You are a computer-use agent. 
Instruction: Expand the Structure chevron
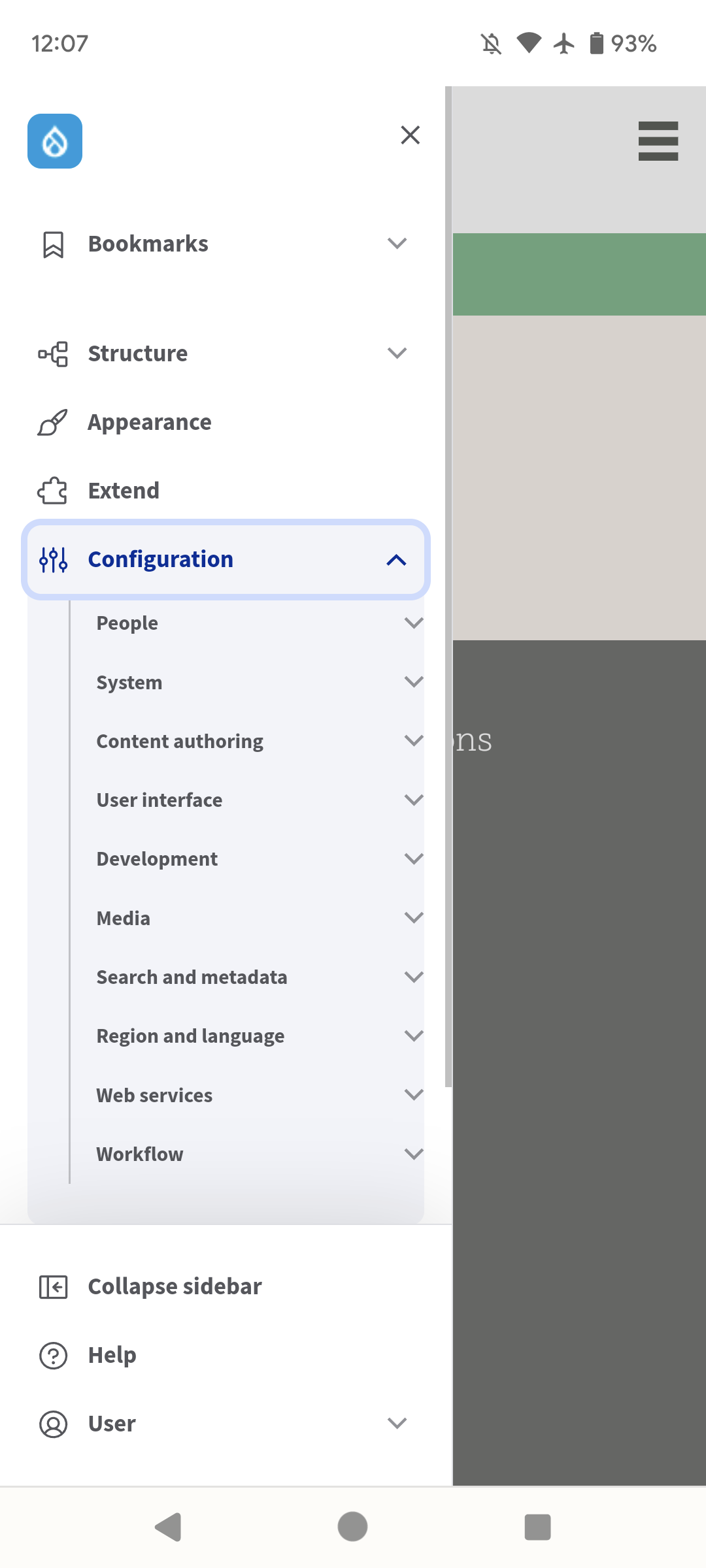click(397, 353)
